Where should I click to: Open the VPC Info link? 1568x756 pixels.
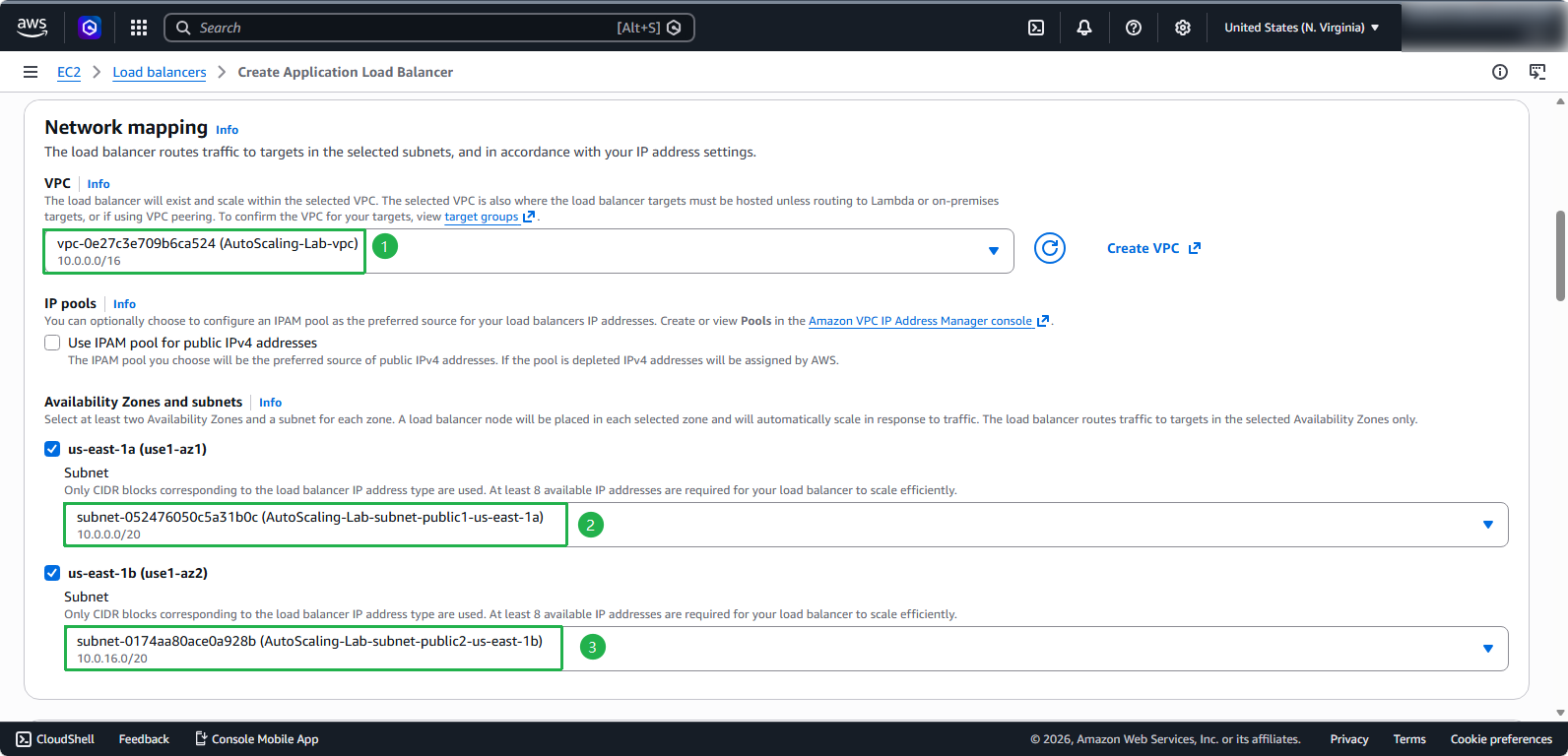98,184
